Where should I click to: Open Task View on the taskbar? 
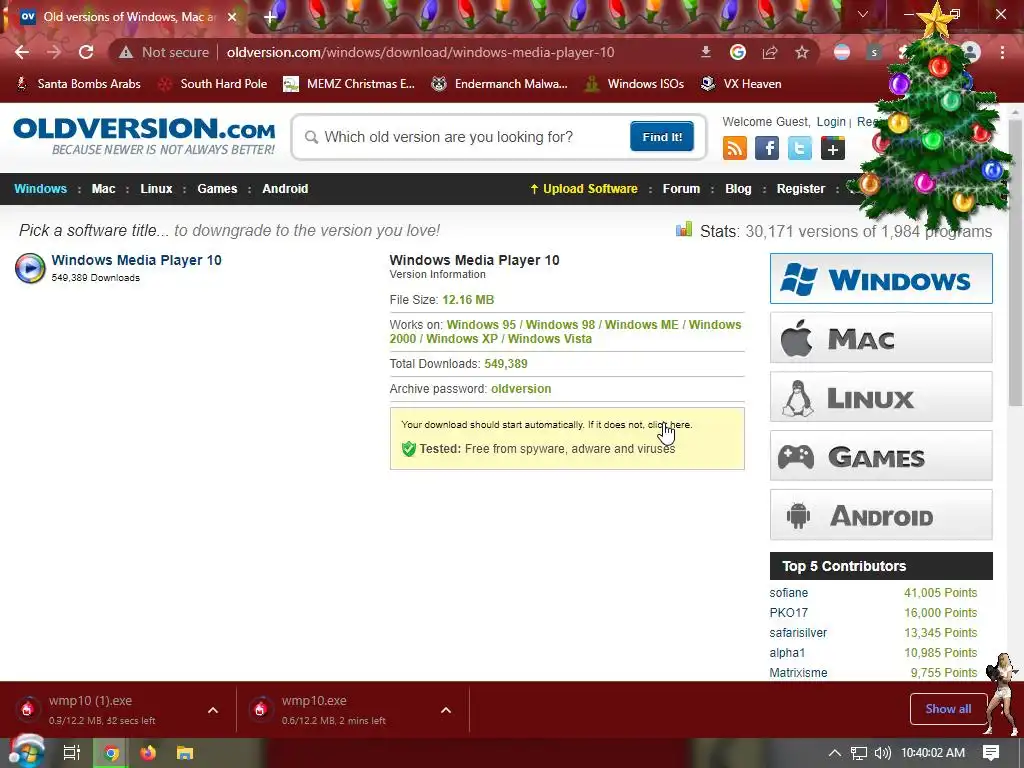point(71,753)
